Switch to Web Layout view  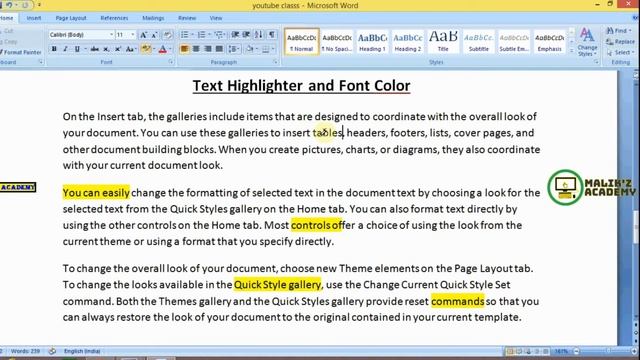[x=528, y=351]
